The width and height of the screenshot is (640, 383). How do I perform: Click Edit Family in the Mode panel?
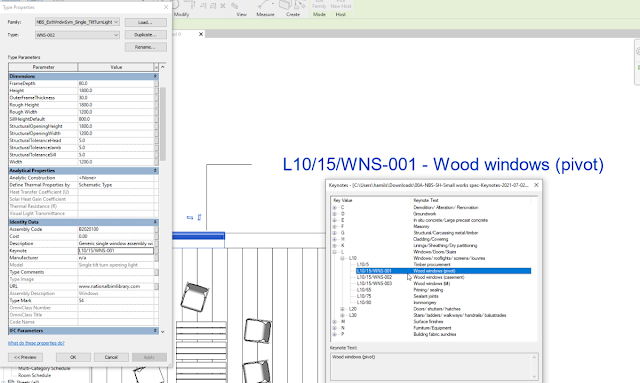point(319,5)
